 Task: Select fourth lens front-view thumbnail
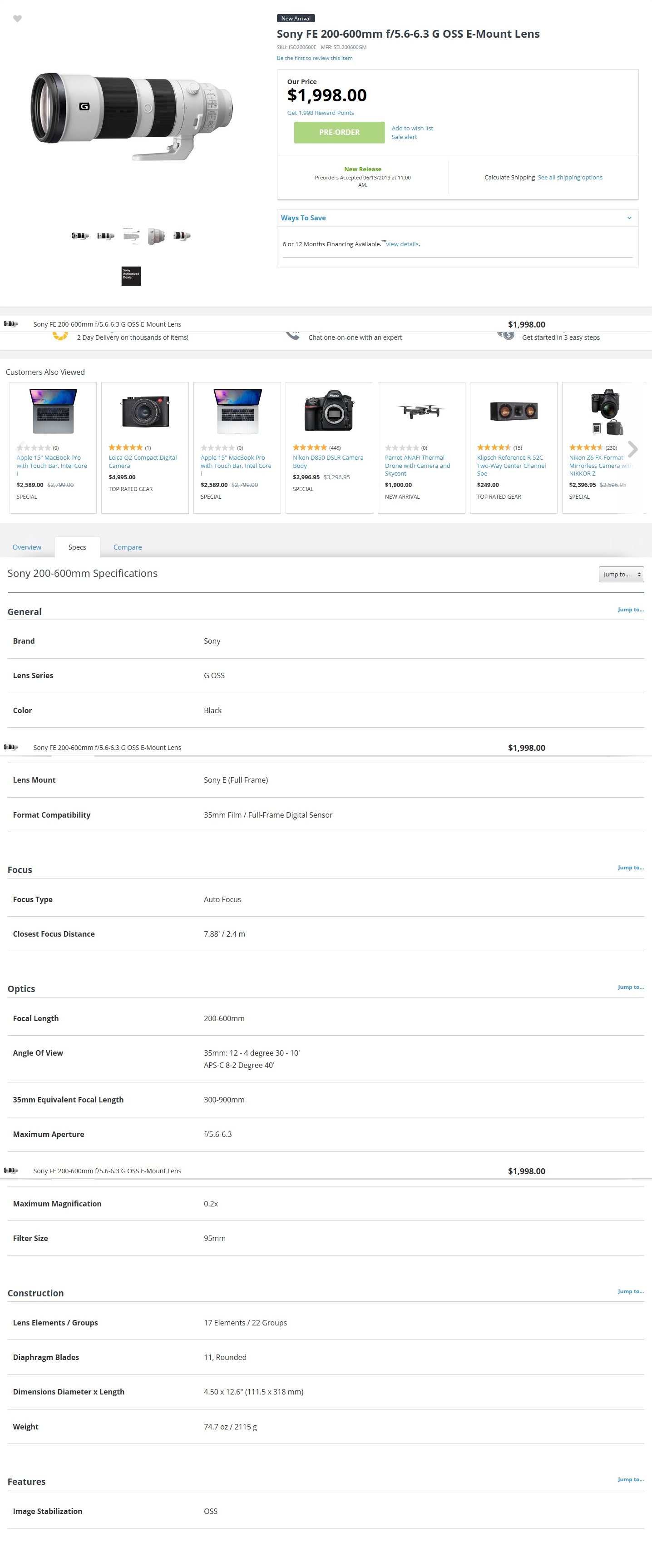click(156, 236)
